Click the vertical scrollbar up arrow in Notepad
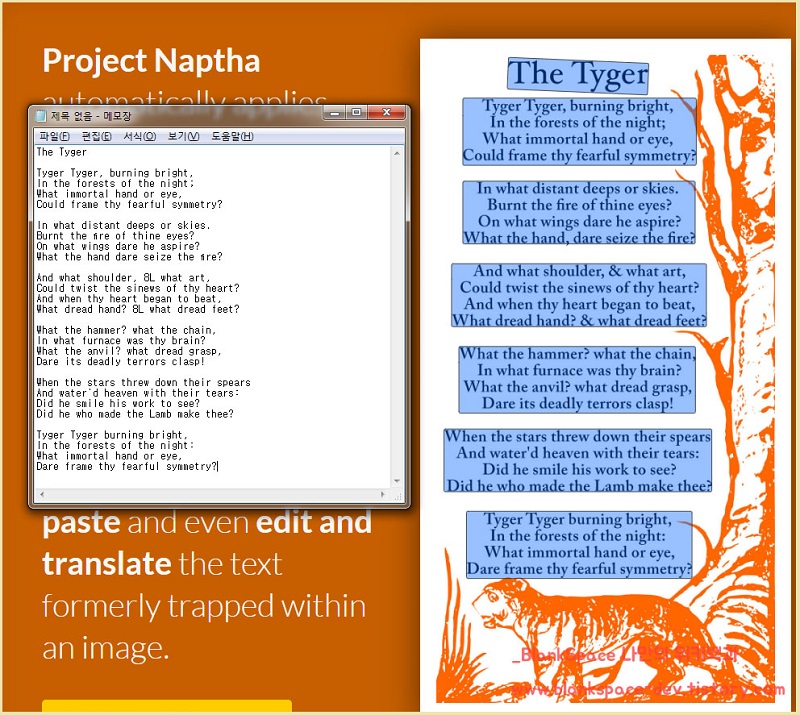Image resolution: width=800 pixels, height=715 pixels. coord(397,153)
